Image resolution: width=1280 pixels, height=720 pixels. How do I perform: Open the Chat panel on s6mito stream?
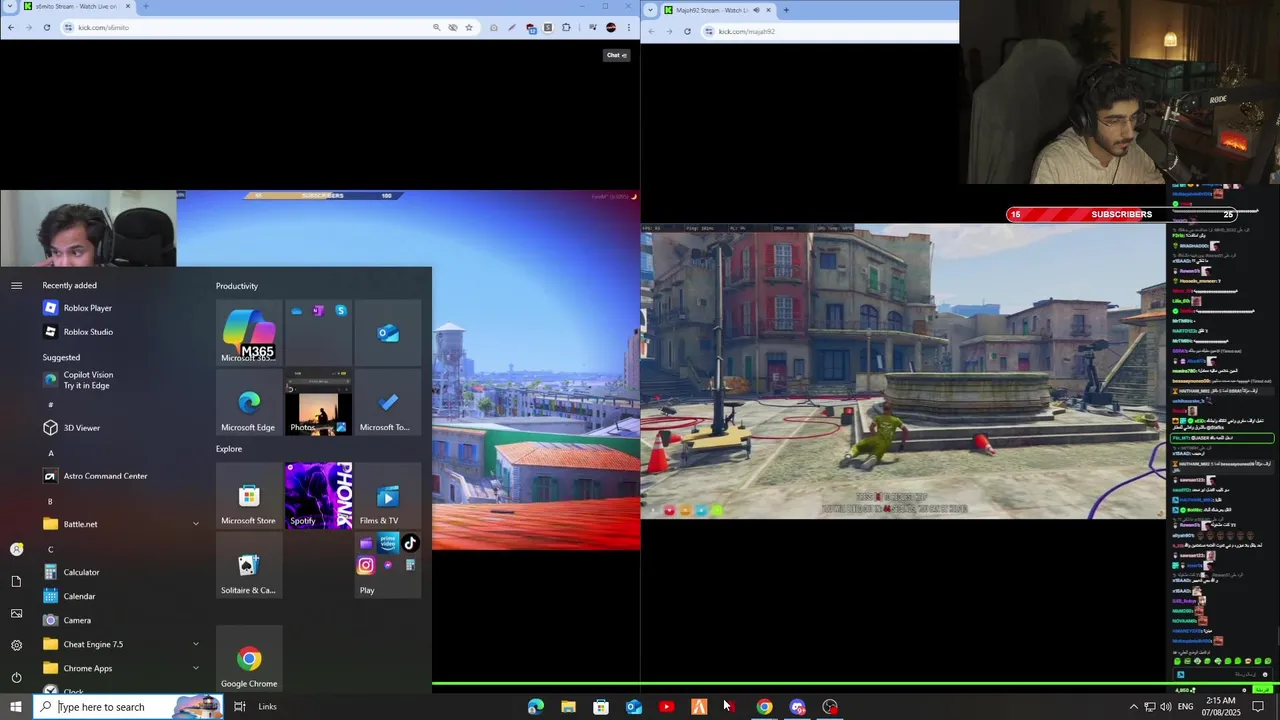[616, 55]
